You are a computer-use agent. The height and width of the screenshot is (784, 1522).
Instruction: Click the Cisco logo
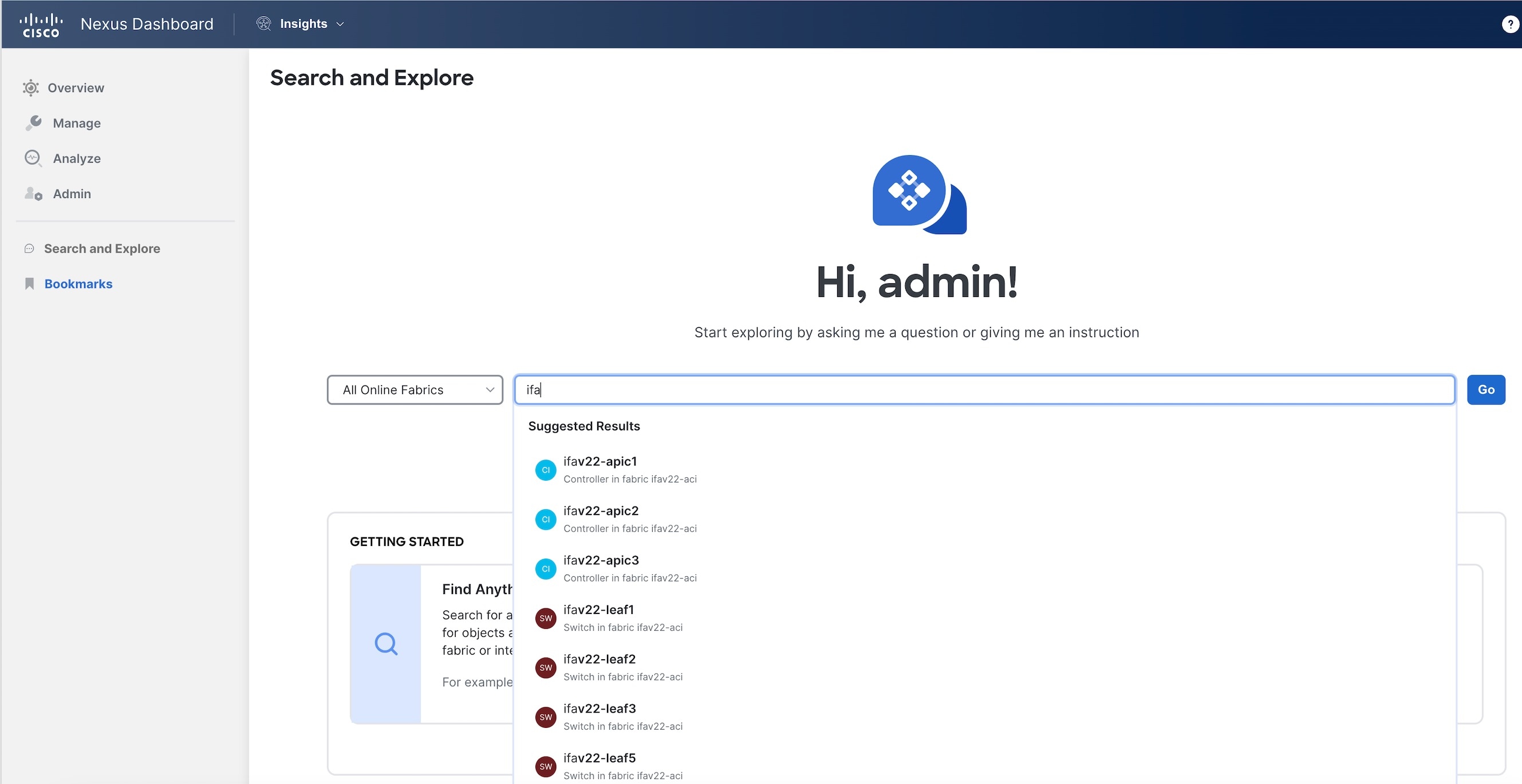pos(41,25)
